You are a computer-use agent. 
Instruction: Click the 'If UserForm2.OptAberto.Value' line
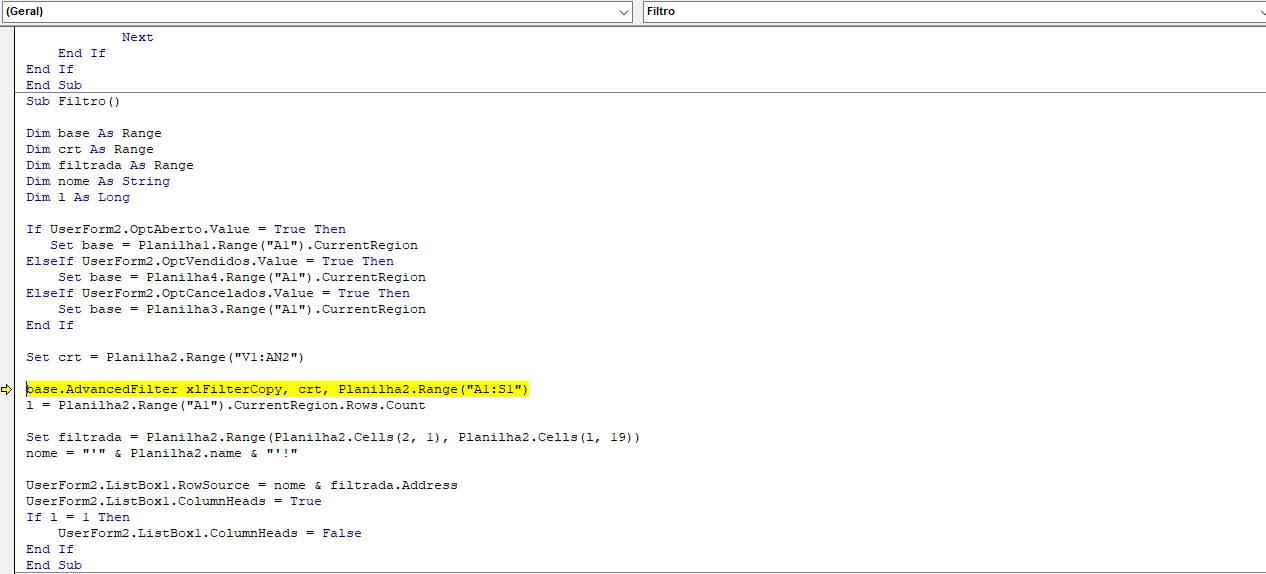pyautogui.click(x=186, y=229)
